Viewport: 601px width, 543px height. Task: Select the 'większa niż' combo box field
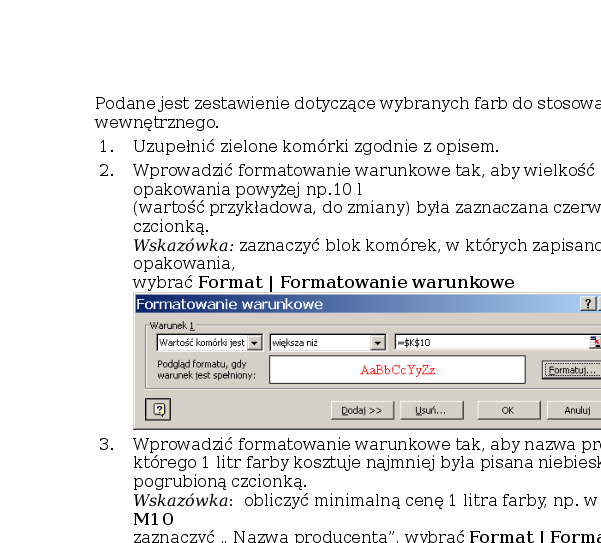click(x=319, y=343)
